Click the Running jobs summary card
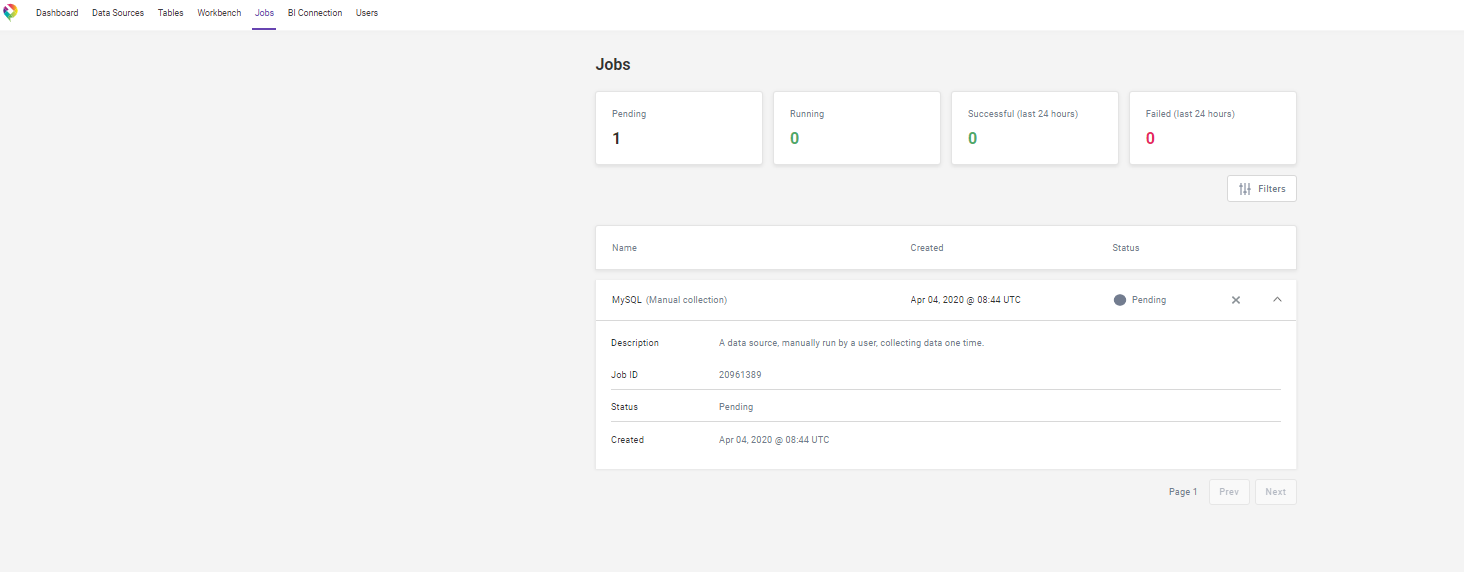This screenshot has height=572, width=1464. [856, 128]
